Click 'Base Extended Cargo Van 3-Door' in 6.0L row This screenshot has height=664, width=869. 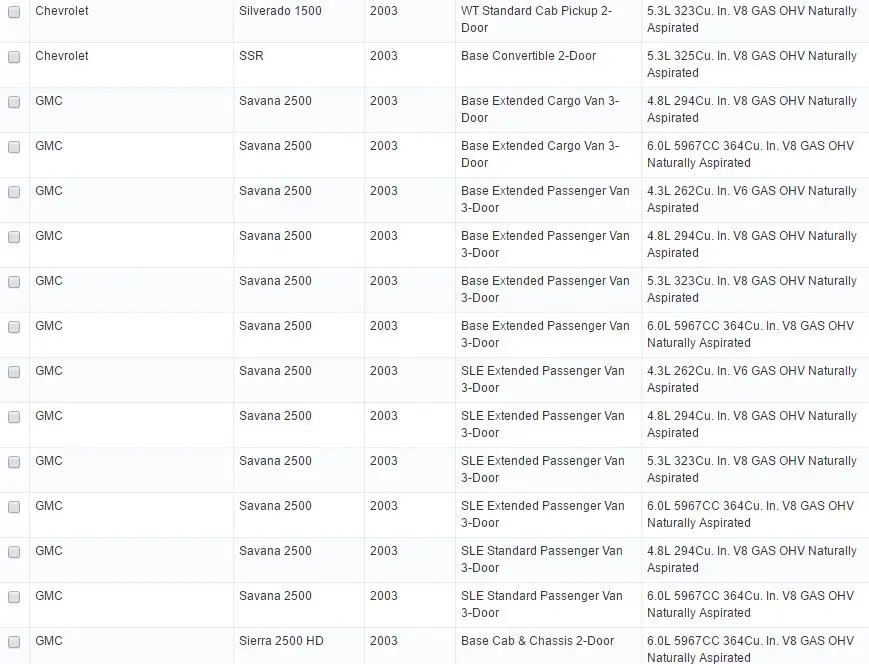click(540, 154)
